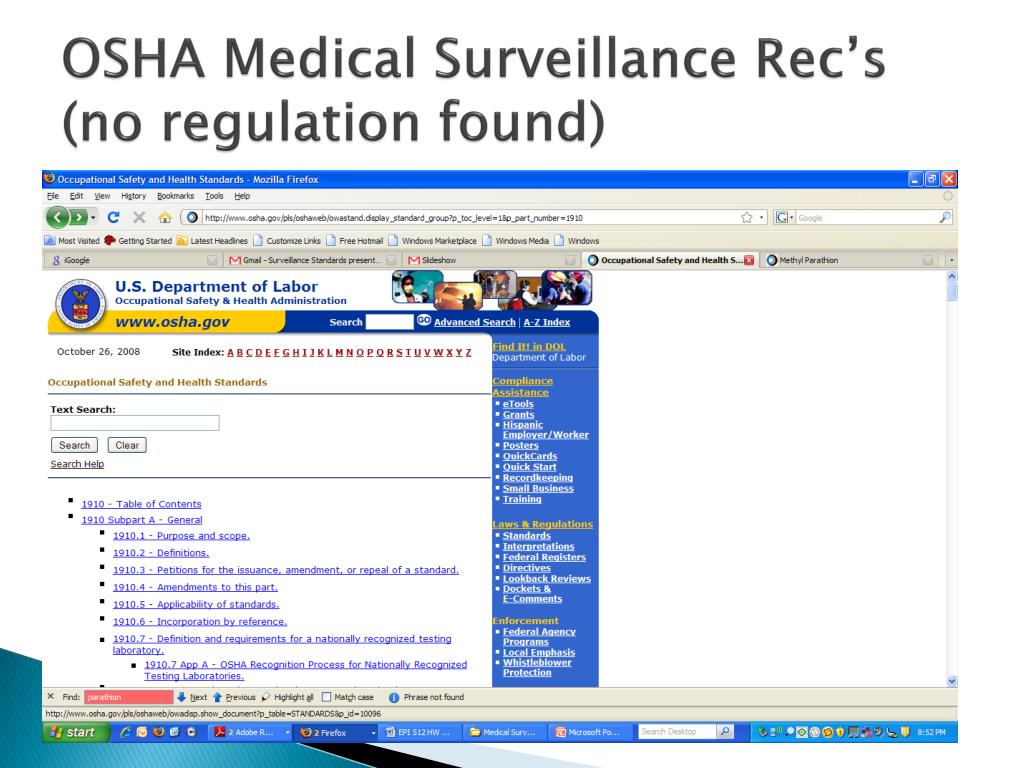Open the Help menu

coord(242,196)
